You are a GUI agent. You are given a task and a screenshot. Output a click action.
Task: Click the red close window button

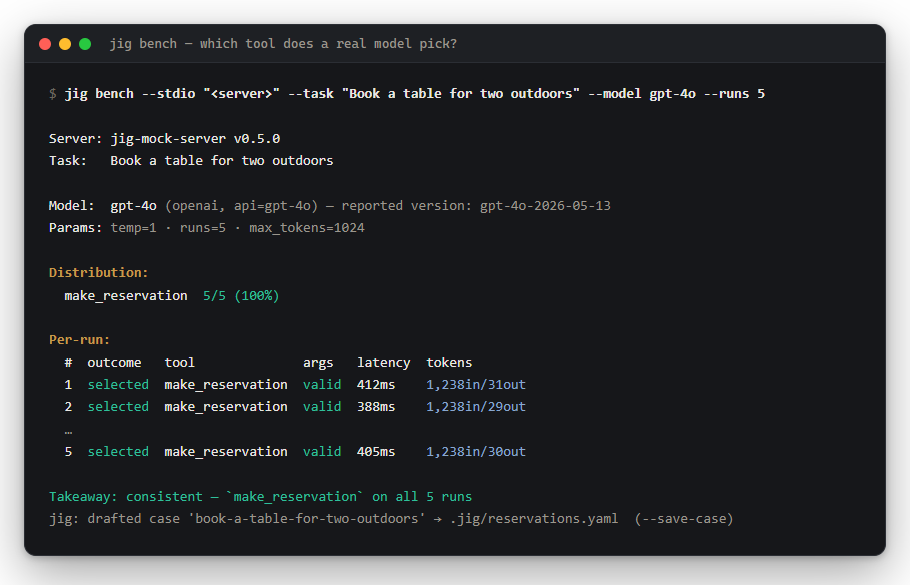45,44
